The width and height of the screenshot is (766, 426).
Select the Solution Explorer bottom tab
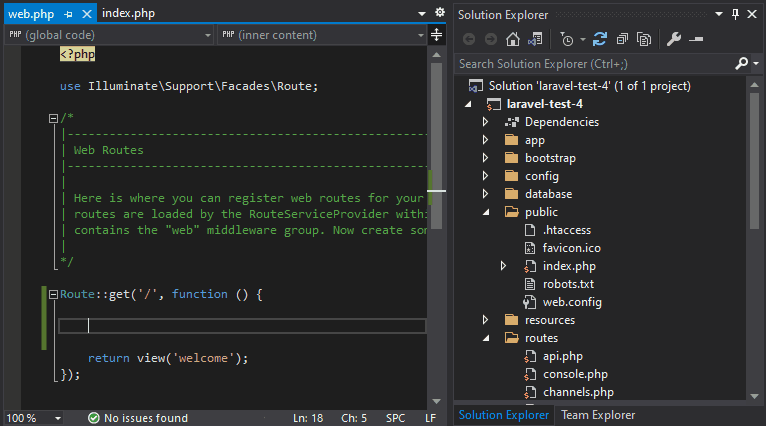click(x=504, y=415)
